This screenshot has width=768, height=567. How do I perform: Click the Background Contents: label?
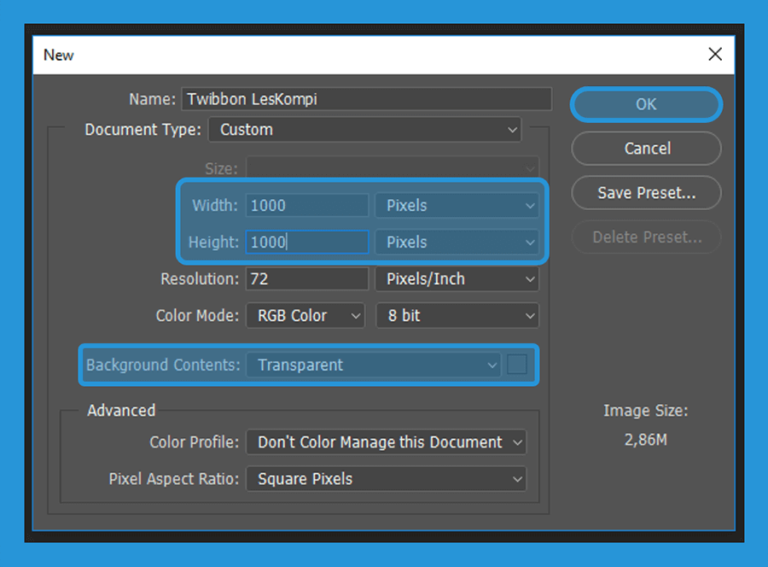(x=164, y=365)
